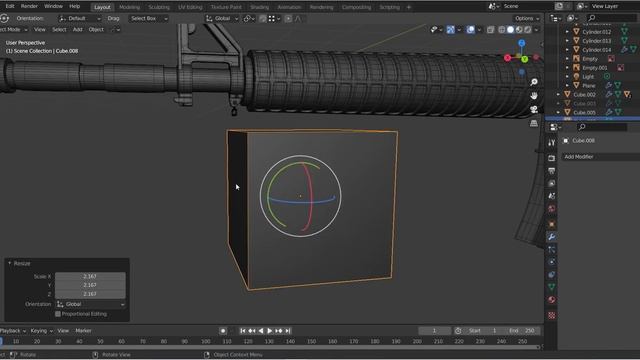Switch to the Sculpting workspace tab

(x=159, y=7)
